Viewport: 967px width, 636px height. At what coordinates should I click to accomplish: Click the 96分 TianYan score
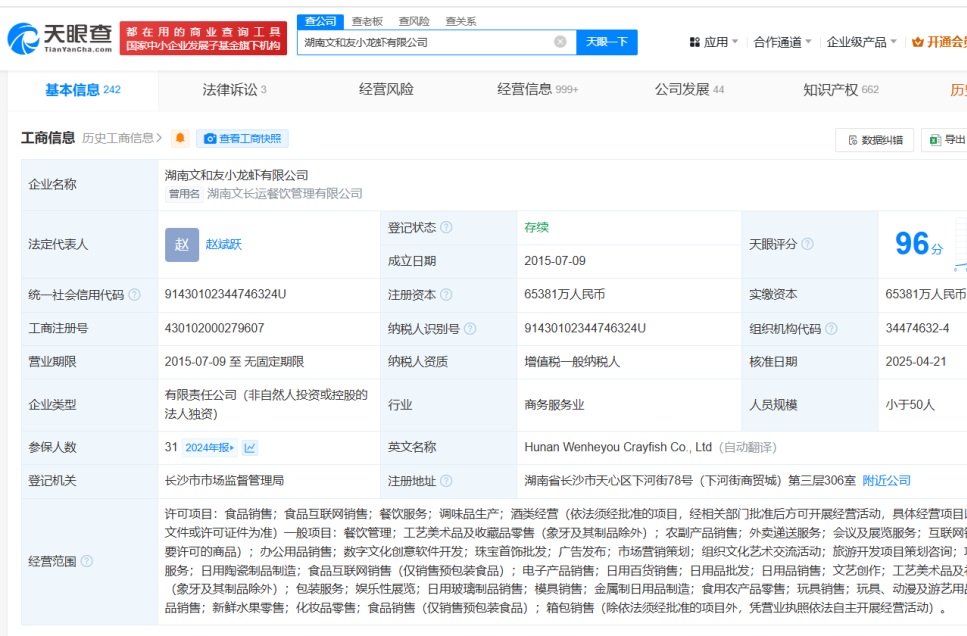coord(918,243)
